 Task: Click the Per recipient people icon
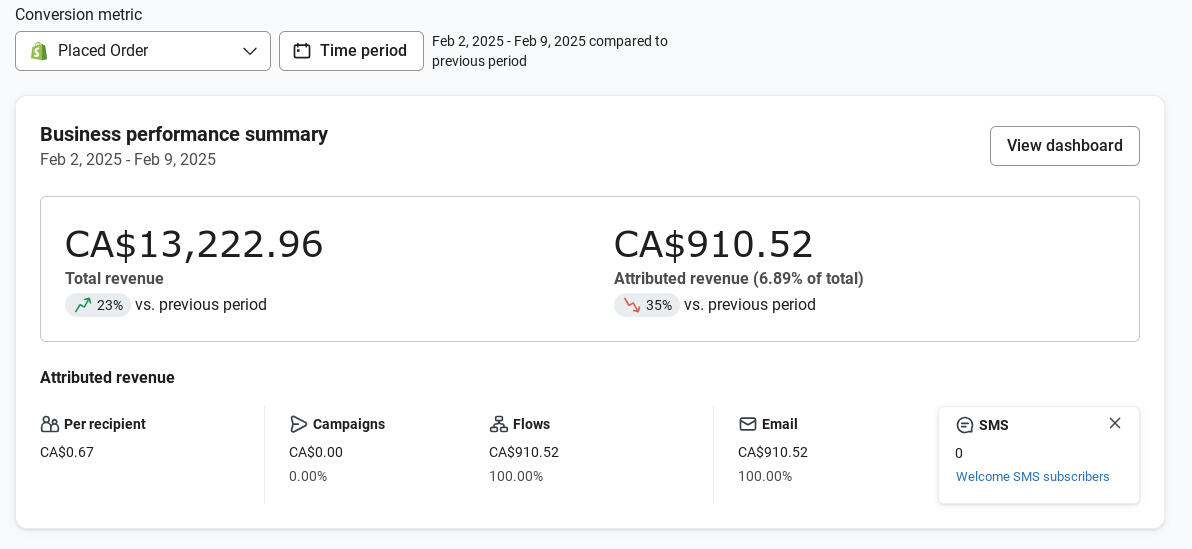(50, 424)
